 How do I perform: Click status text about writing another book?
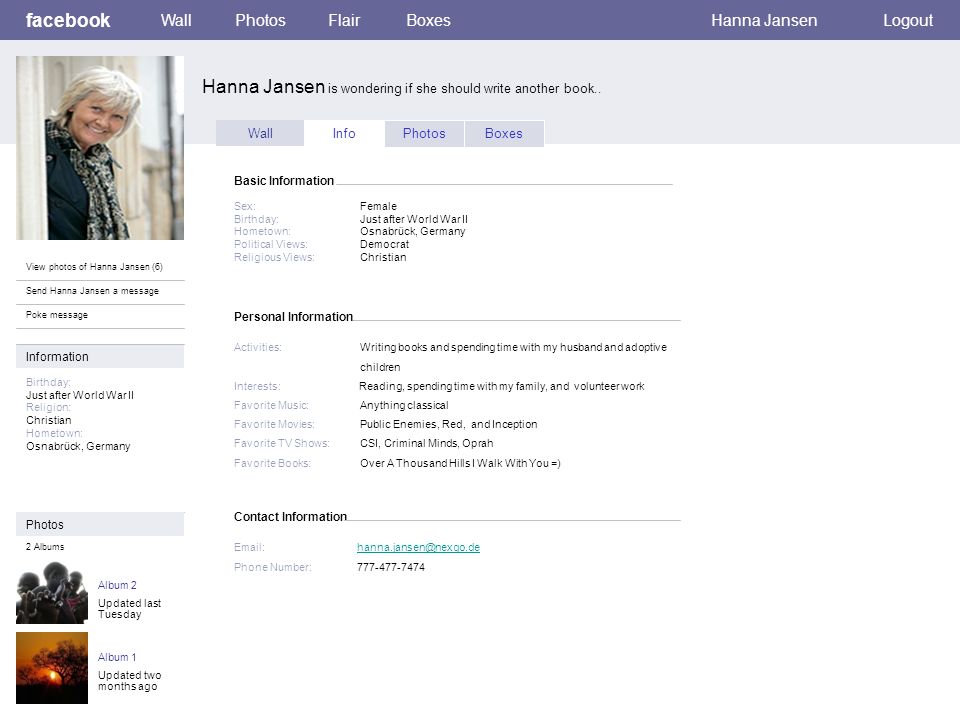[x=464, y=89]
